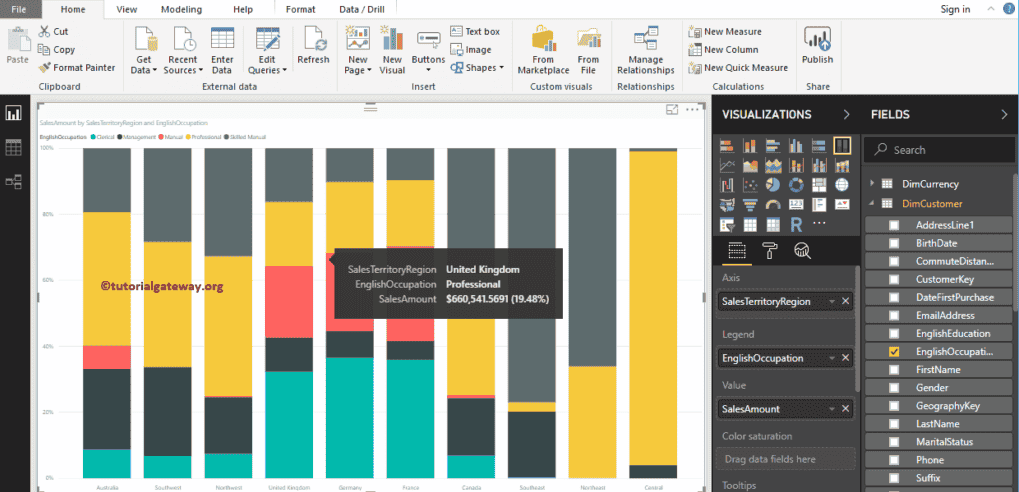
Task: Switch to the Modeling ribbon tab
Action: [181, 9]
